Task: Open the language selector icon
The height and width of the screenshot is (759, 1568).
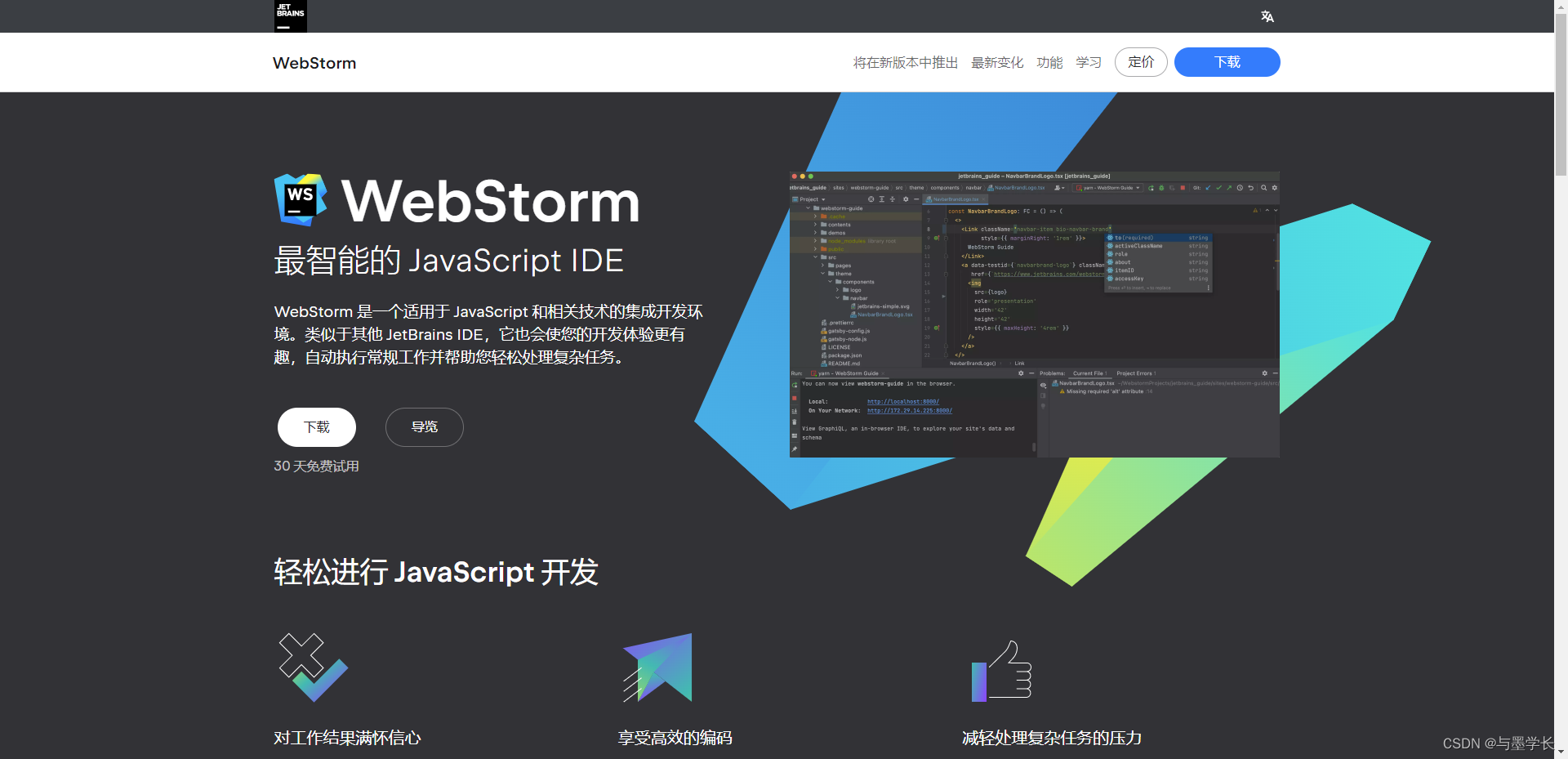Action: [x=1267, y=16]
